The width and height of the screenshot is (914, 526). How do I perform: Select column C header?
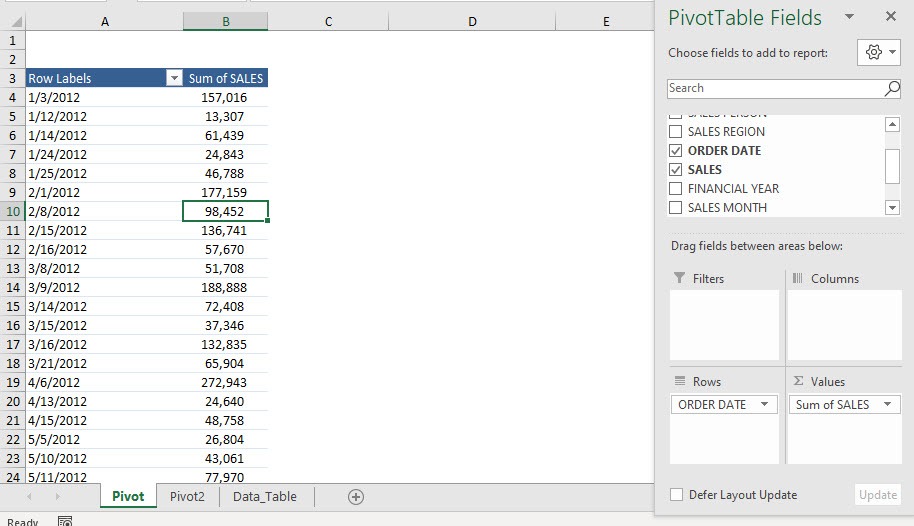point(328,22)
